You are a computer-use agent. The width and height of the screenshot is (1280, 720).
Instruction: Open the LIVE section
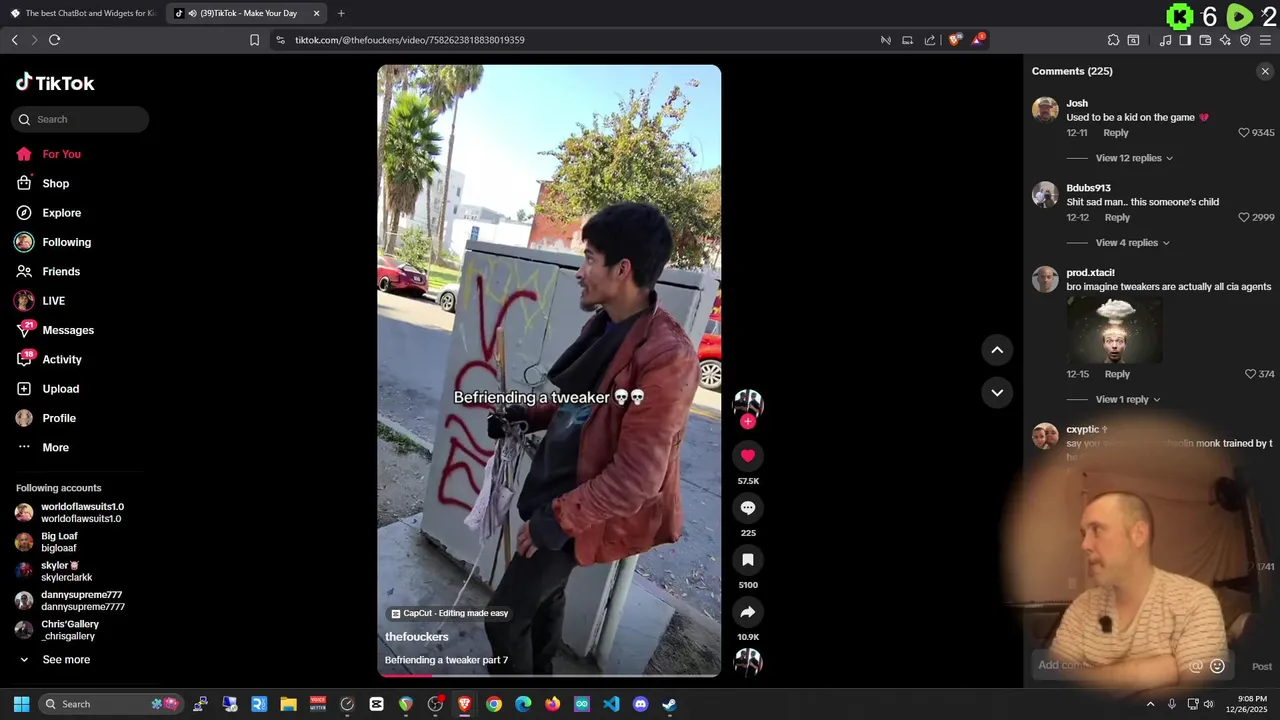coord(54,301)
